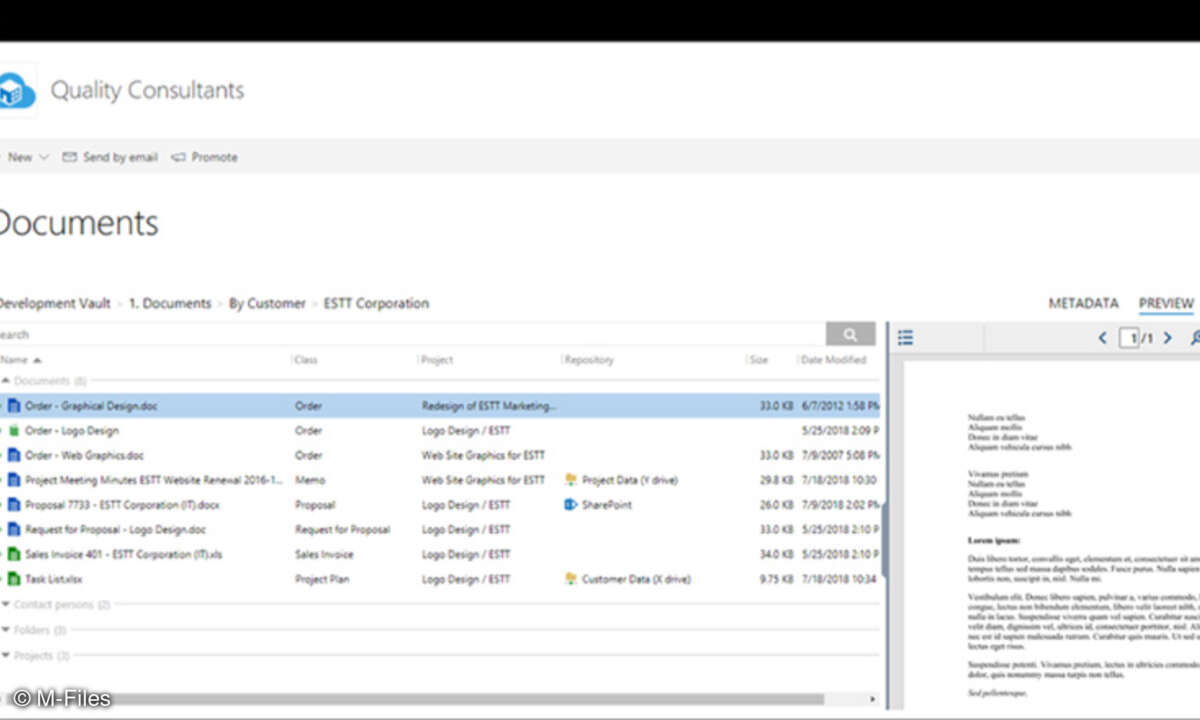Click Word icon of Order - Graphical Design.doc

[14, 406]
